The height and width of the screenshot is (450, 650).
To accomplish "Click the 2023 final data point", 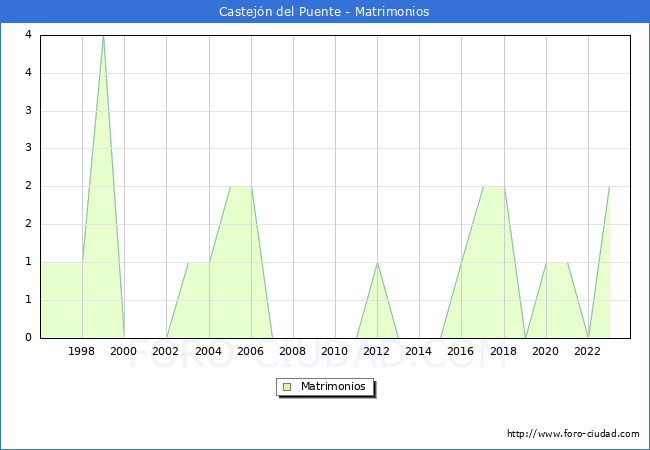I will [x=609, y=187].
